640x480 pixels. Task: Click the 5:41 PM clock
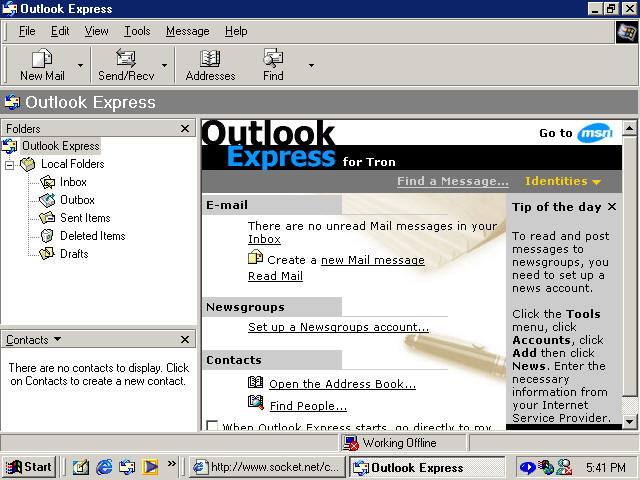[606, 467]
